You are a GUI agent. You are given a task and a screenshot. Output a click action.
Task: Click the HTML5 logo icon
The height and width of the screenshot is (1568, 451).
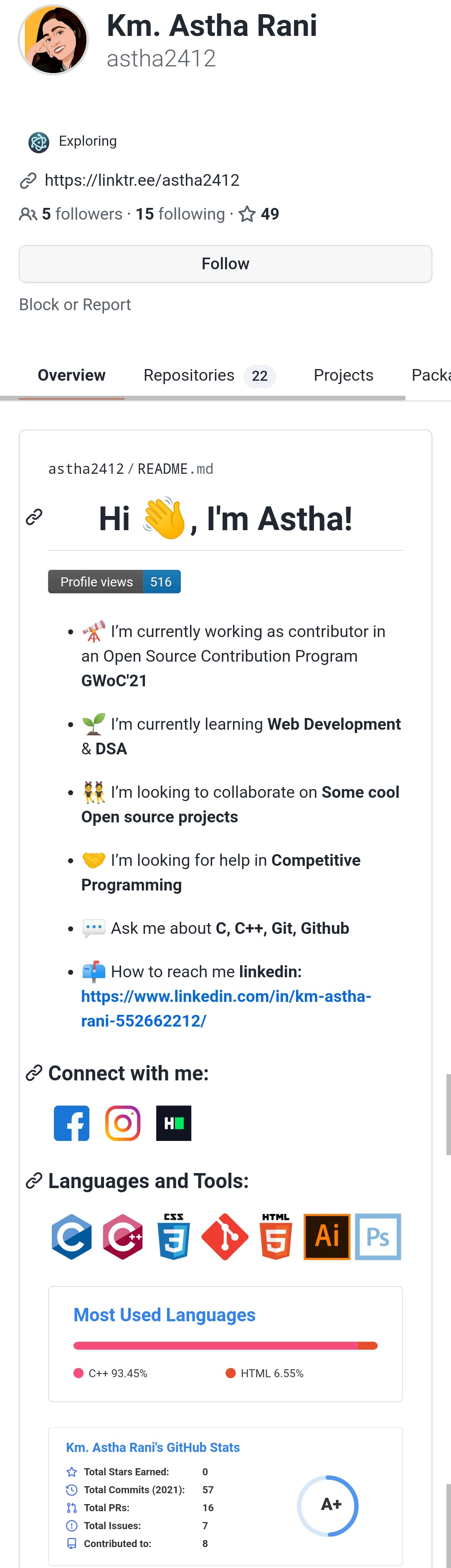pyautogui.click(x=276, y=1236)
